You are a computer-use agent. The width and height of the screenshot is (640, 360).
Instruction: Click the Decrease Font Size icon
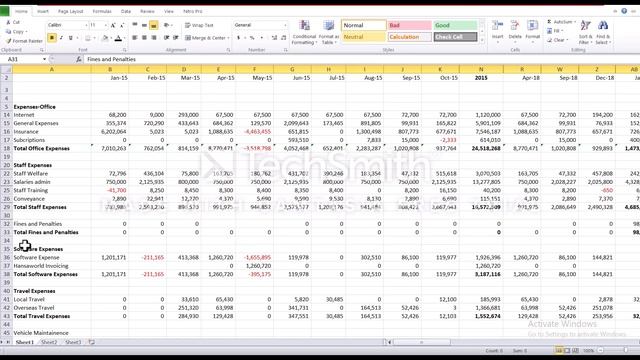point(122,25)
